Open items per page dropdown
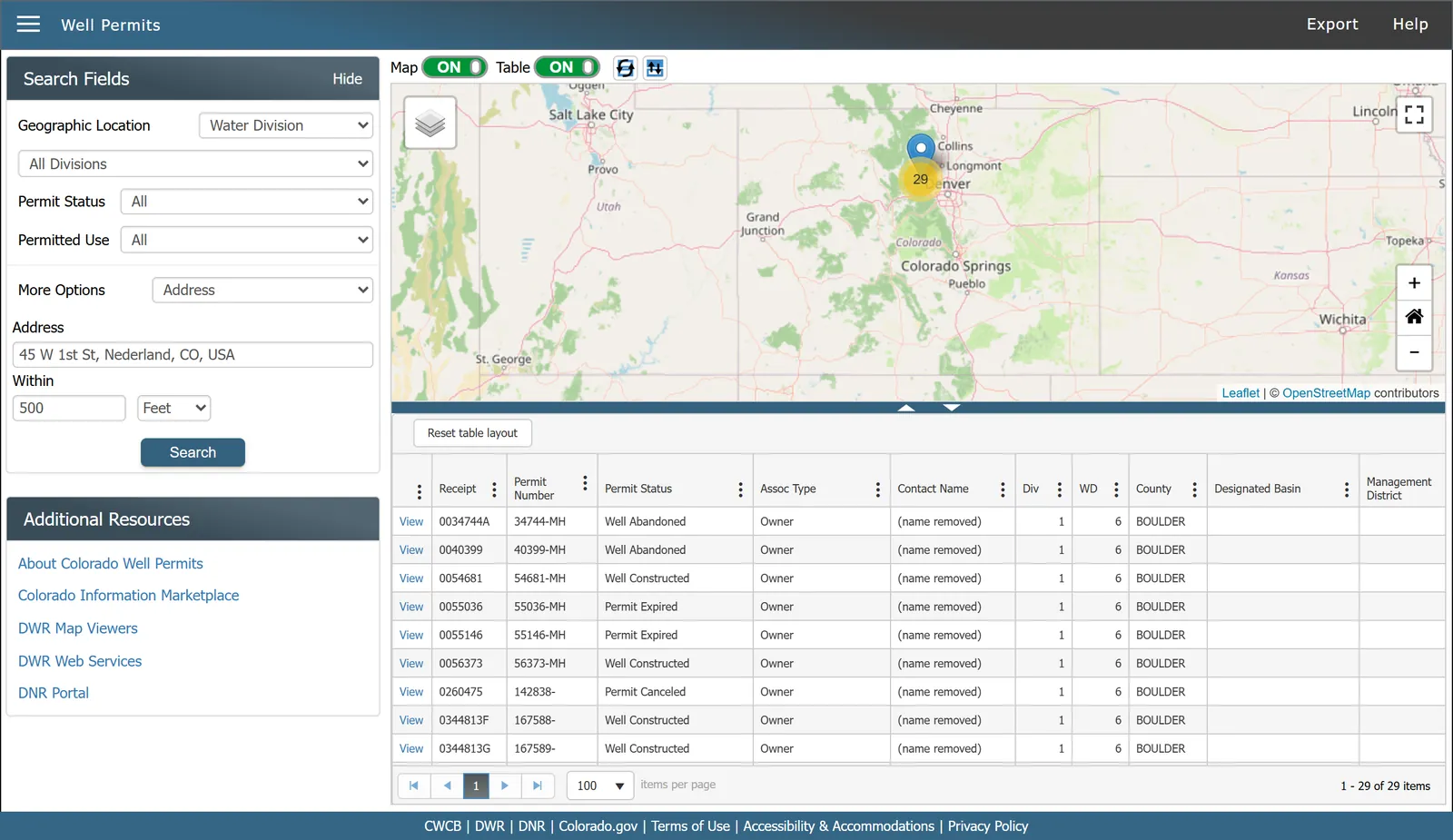The width and height of the screenshot is (1453, 840). pyautogui.click(x=600, y=786)
